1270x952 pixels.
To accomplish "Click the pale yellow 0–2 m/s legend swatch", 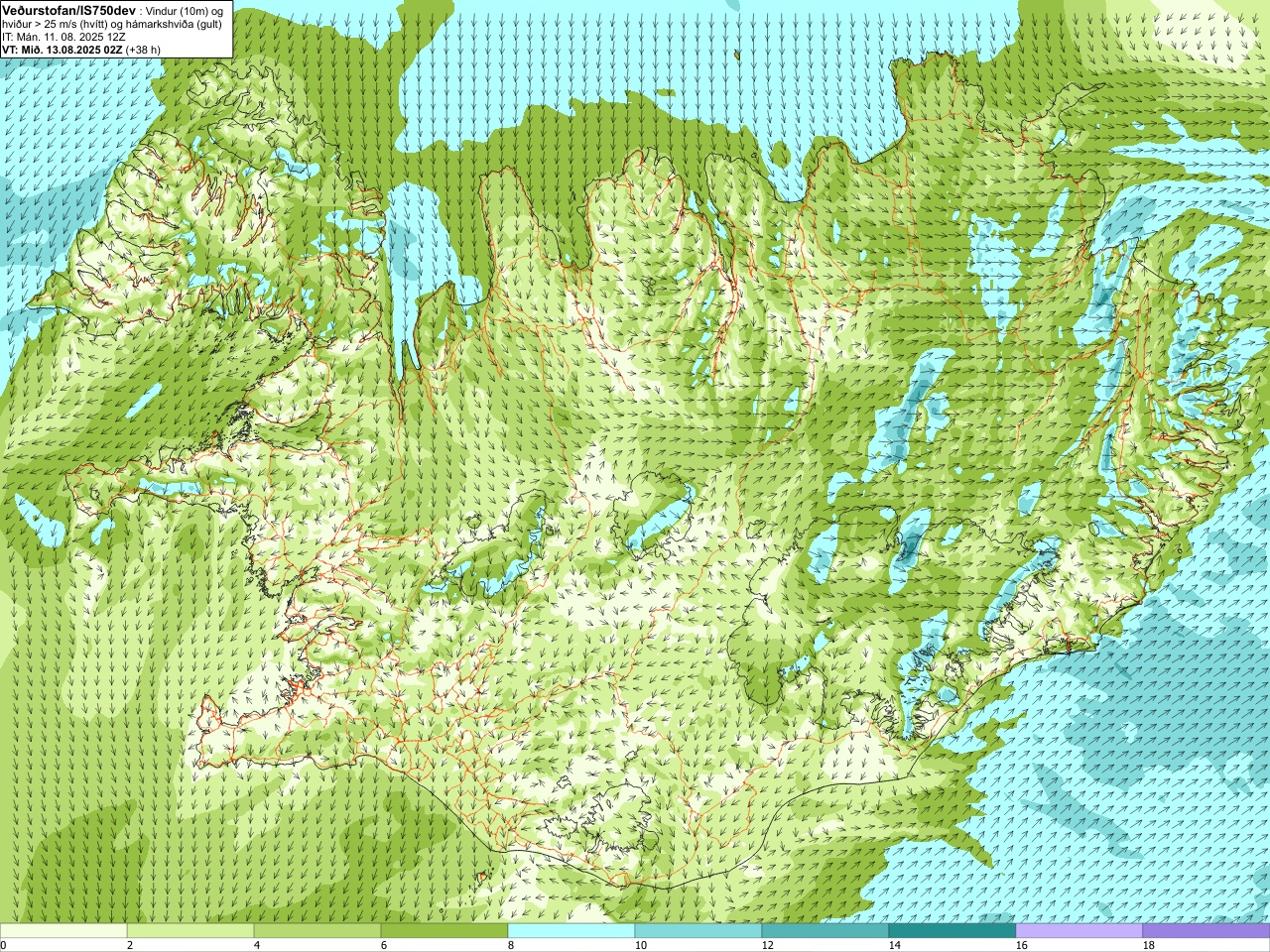I will pyautogui.click(x=63, y=931).
